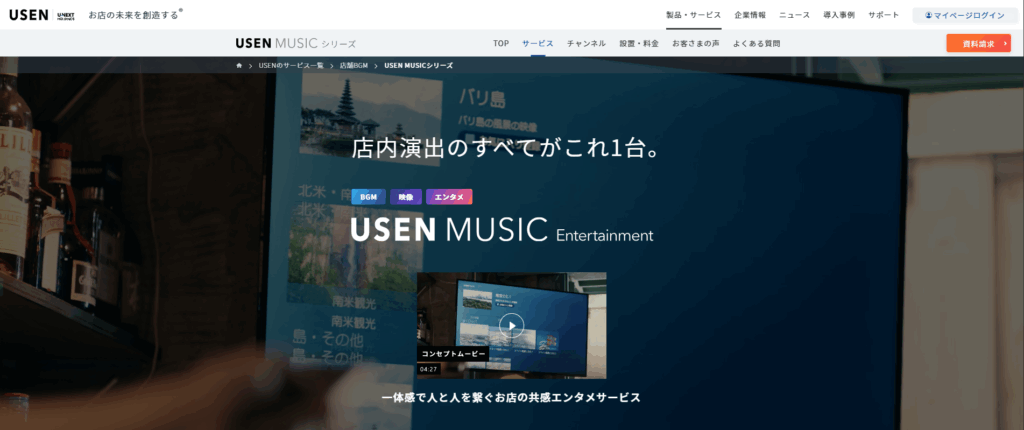Click USENのサービス一覧 breadcrumb link

click(291, 65)
